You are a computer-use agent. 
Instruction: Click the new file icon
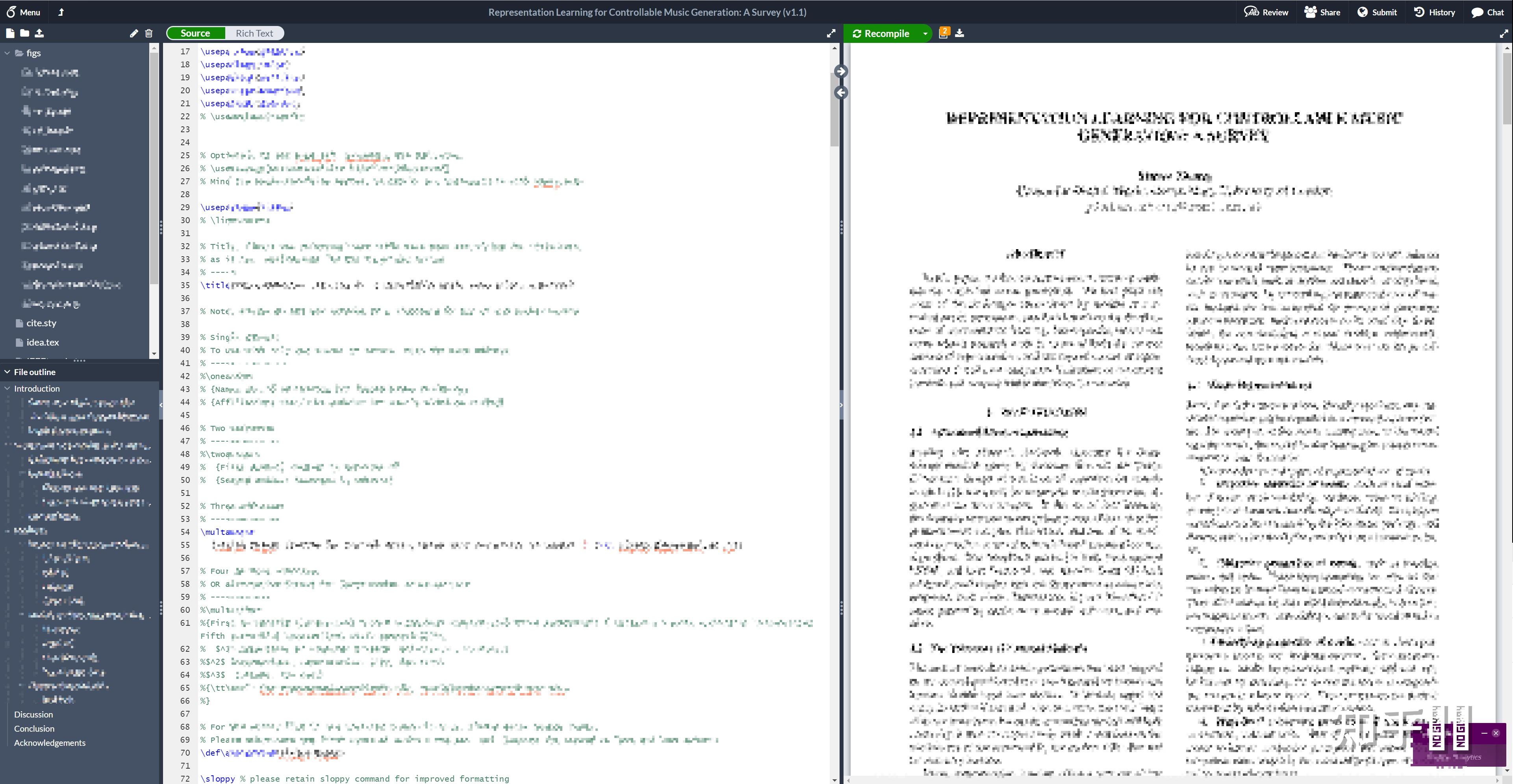tap(10, 33)
